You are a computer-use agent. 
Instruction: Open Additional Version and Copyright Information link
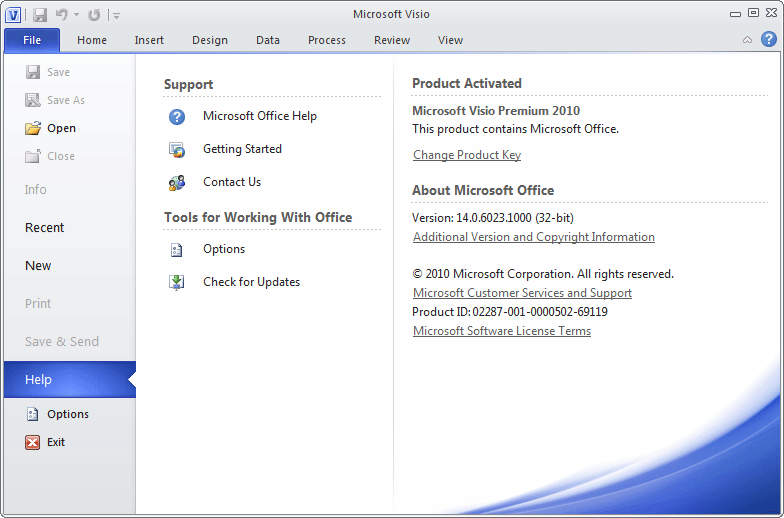coord(534,237)
